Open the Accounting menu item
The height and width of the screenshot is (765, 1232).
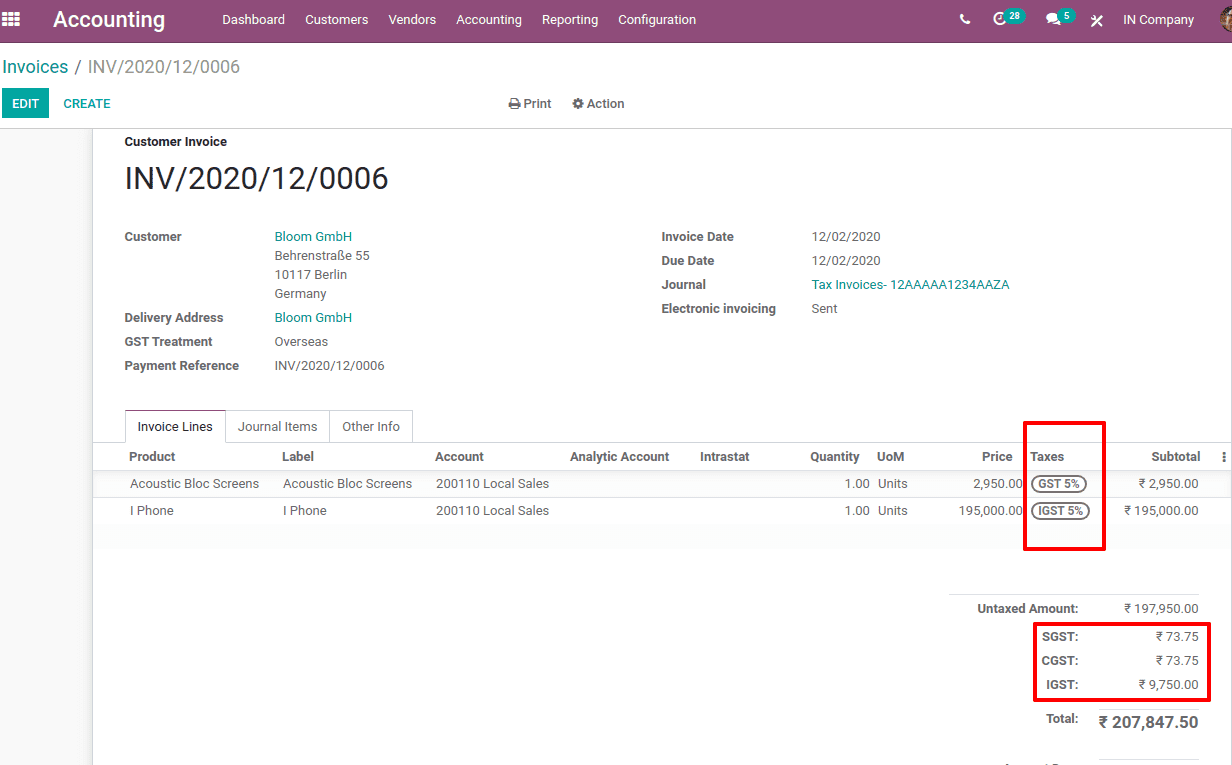pos(489,19)
